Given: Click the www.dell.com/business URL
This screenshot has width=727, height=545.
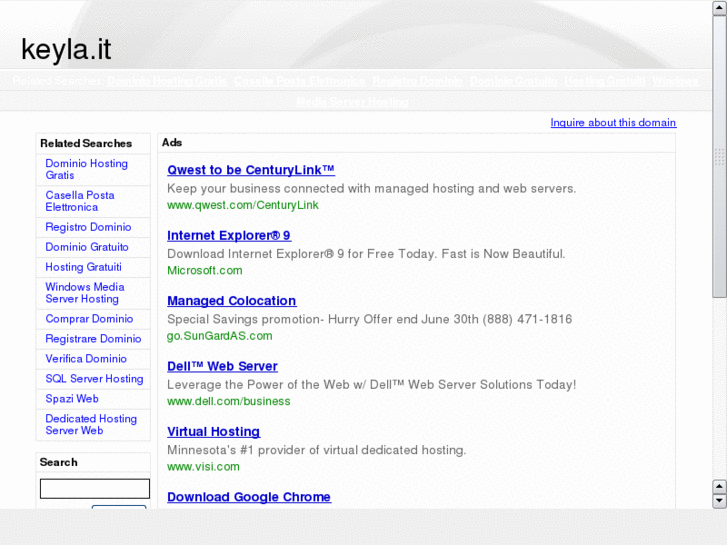Looking at the screenshot, I should [x=229, y=401].
